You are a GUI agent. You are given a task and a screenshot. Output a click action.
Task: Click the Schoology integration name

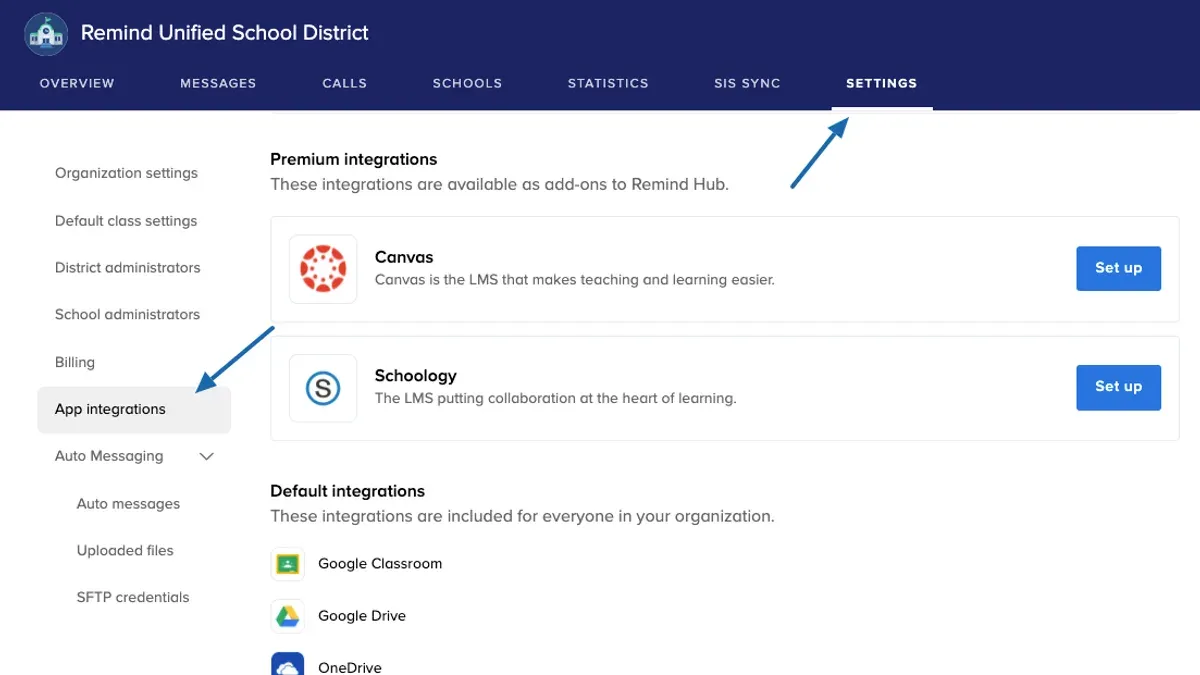point(415,376)
